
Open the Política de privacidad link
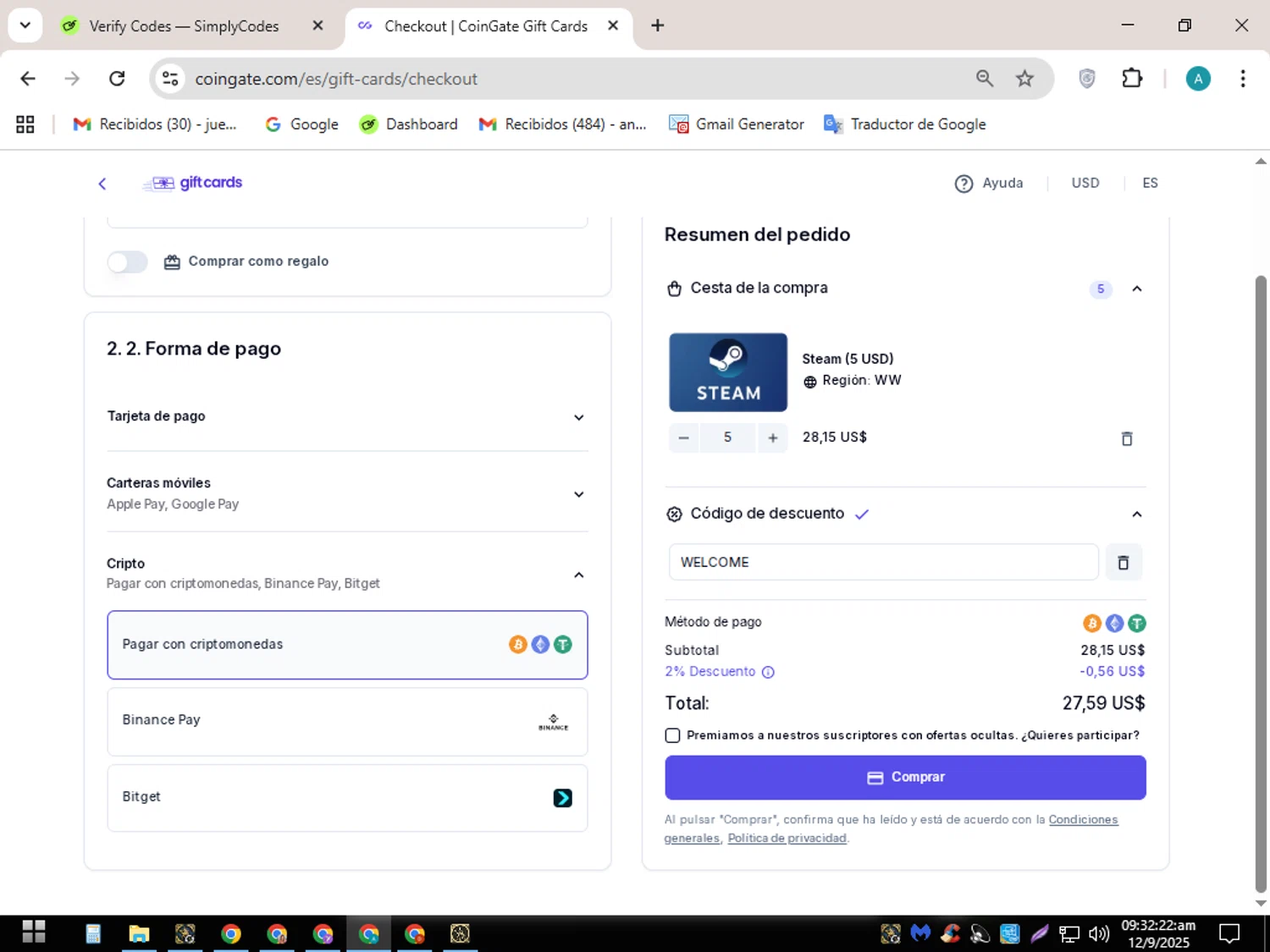tap(787, 839)
